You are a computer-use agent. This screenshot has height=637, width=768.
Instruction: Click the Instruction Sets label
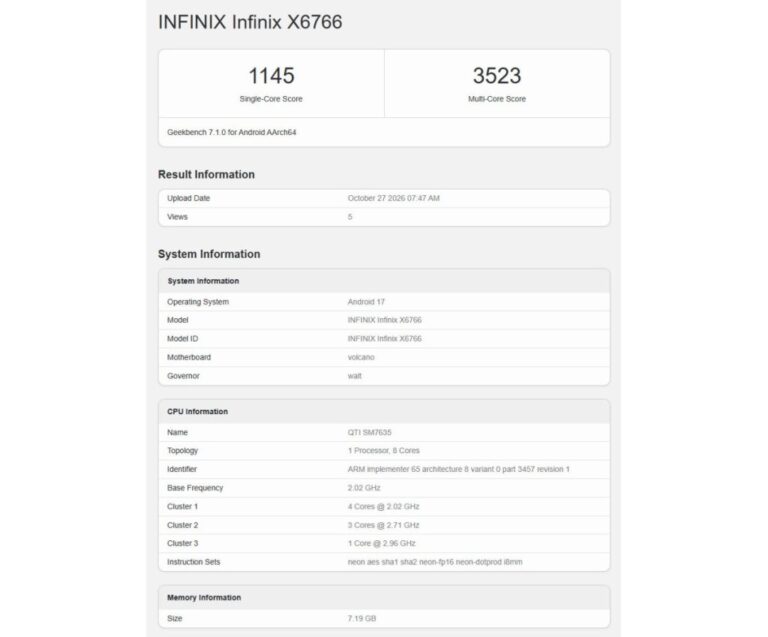(x=193, y=562)
